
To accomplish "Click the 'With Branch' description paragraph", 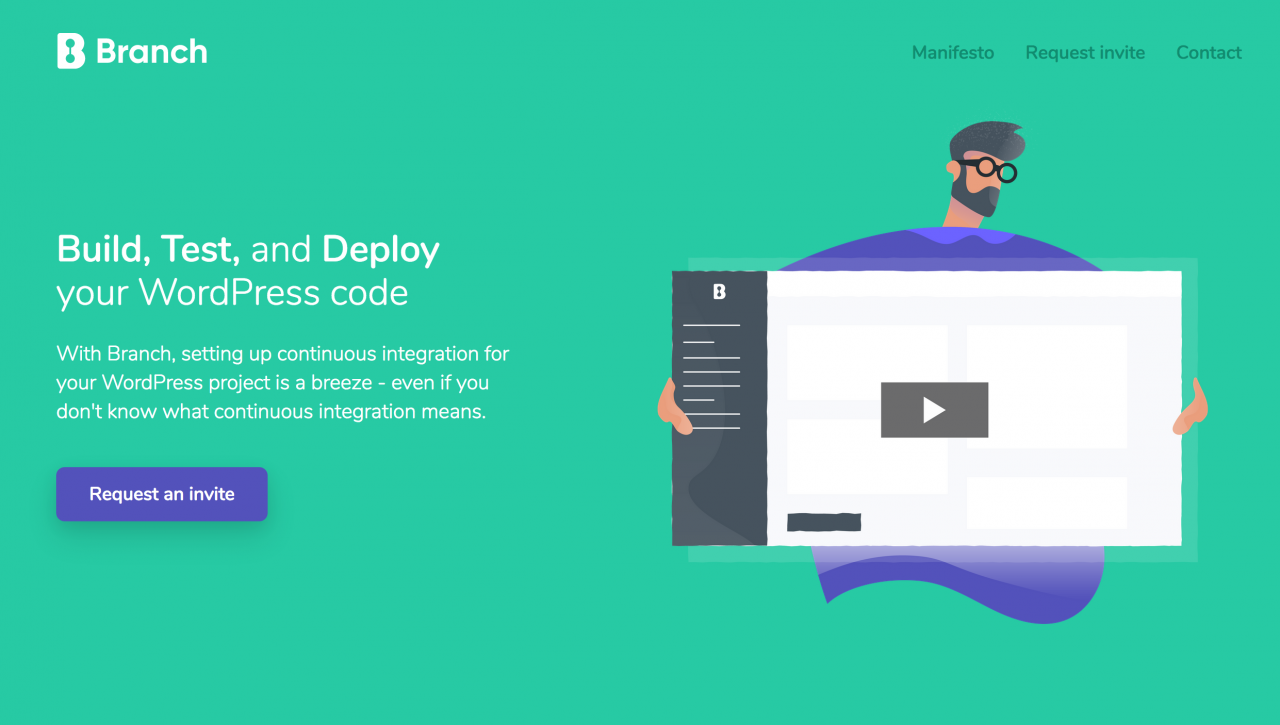I will (x=283, y=383).
